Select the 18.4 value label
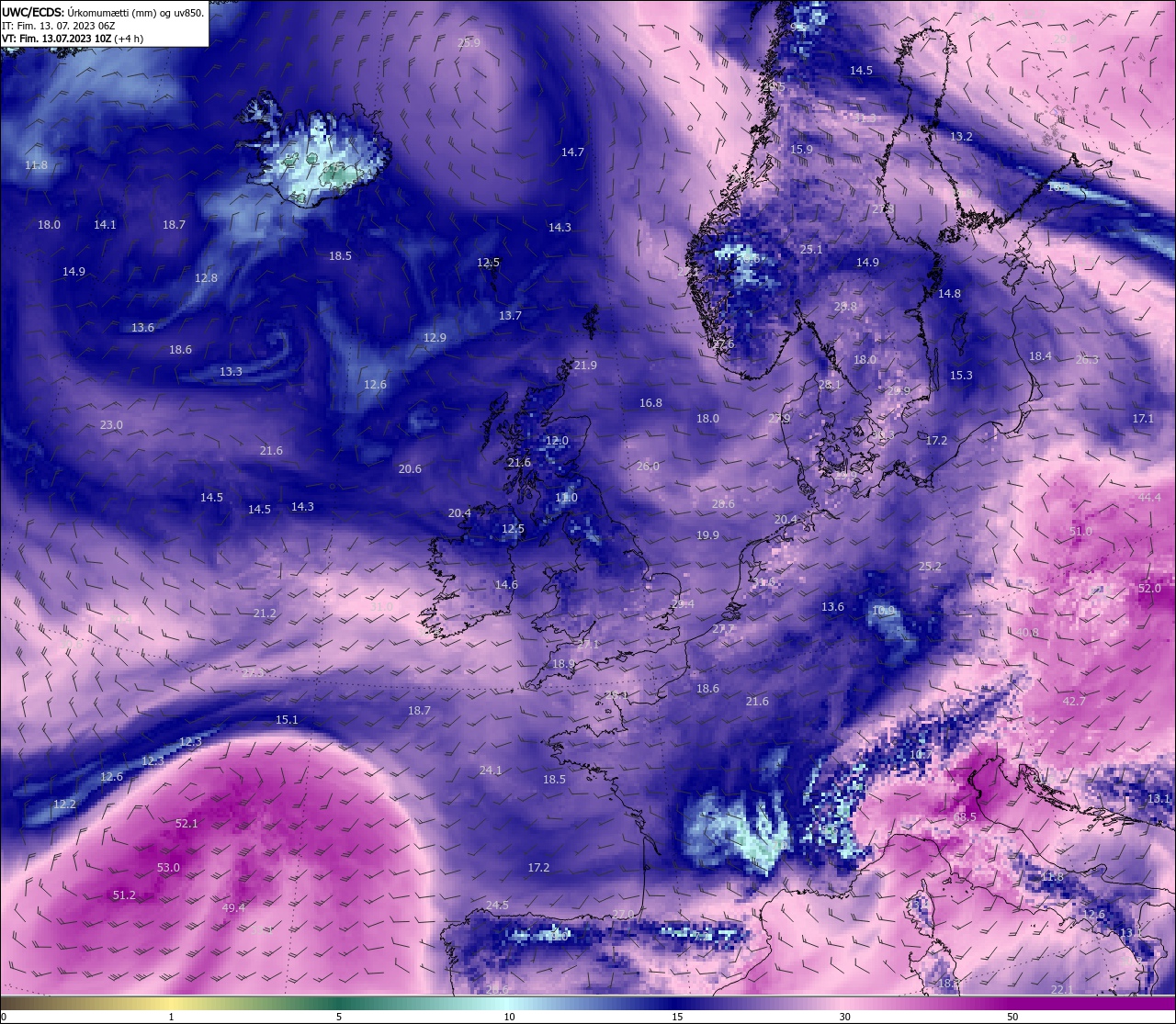The height and width of the screenshot is (1024, 1176). pos(1040,355)
